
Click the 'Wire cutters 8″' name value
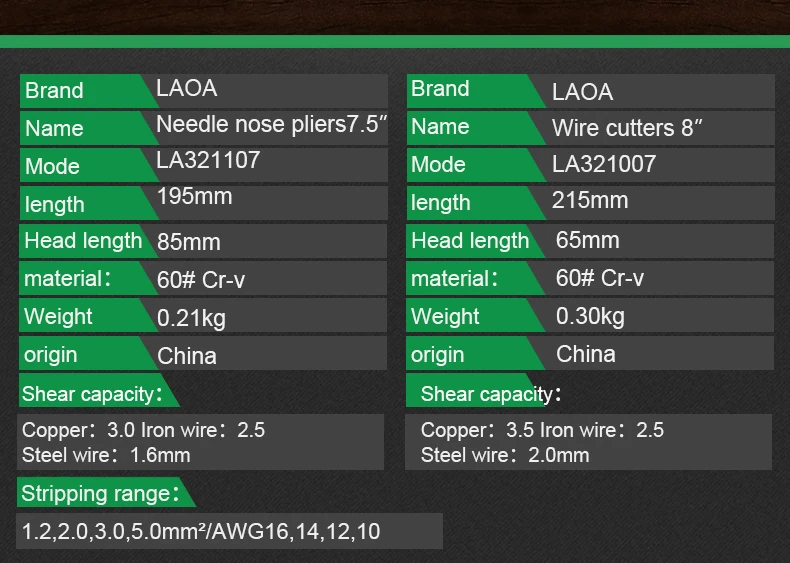coord(627,128)
